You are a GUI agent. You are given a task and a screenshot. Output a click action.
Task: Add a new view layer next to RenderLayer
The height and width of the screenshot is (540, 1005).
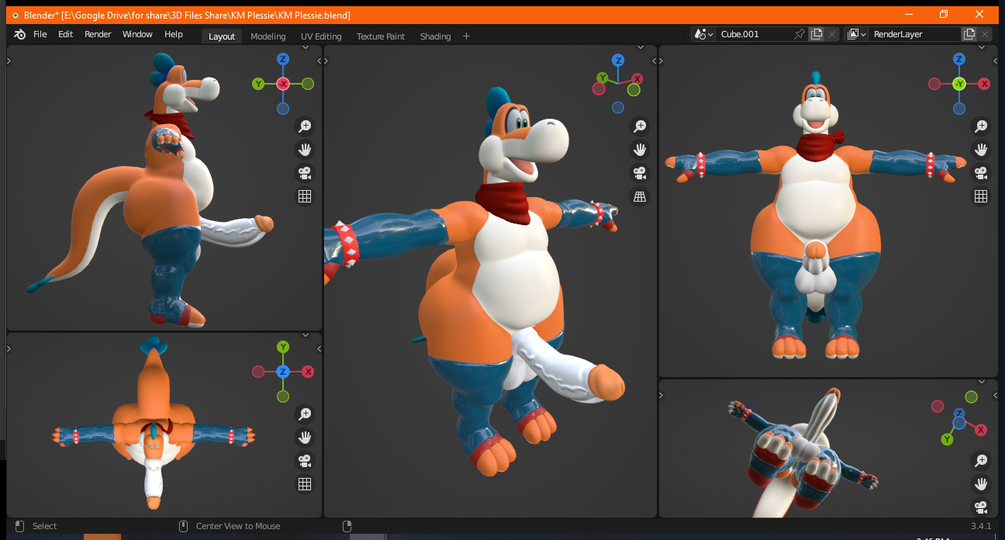click(968, 35)
